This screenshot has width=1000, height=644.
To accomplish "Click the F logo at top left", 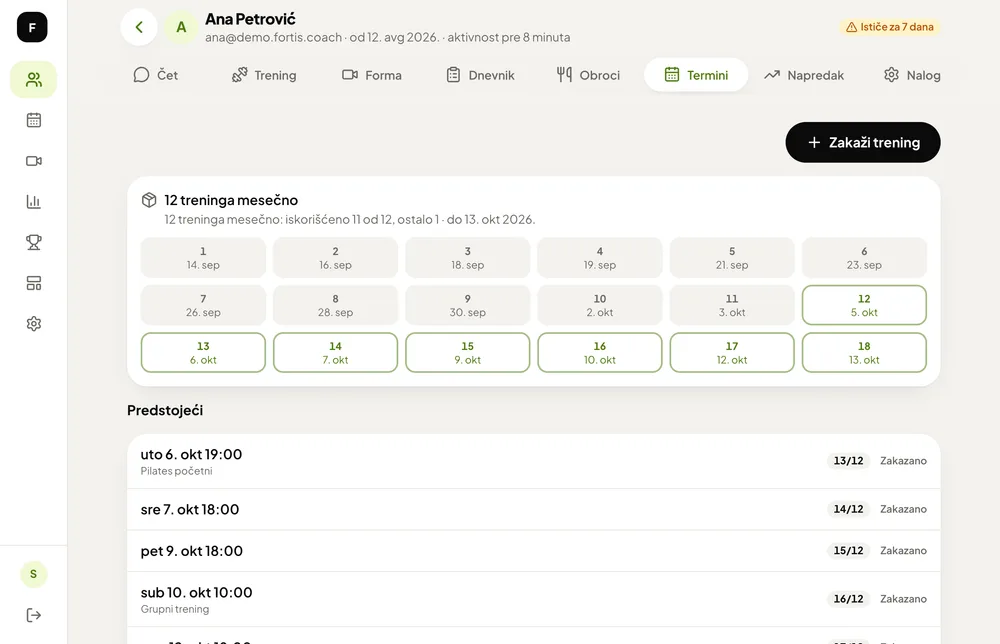I will tap(32, 27).
